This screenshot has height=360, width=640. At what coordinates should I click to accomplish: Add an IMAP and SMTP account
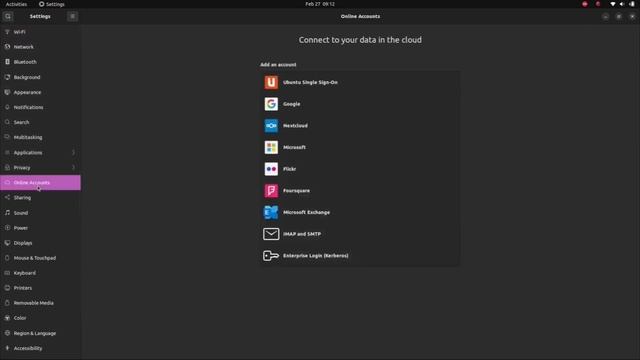(359, 234)
